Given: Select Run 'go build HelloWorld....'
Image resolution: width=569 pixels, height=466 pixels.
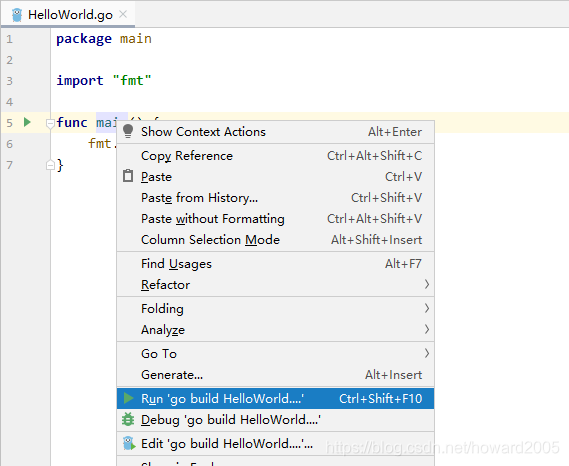Looking at the screenshot, I should coord(275,398).
